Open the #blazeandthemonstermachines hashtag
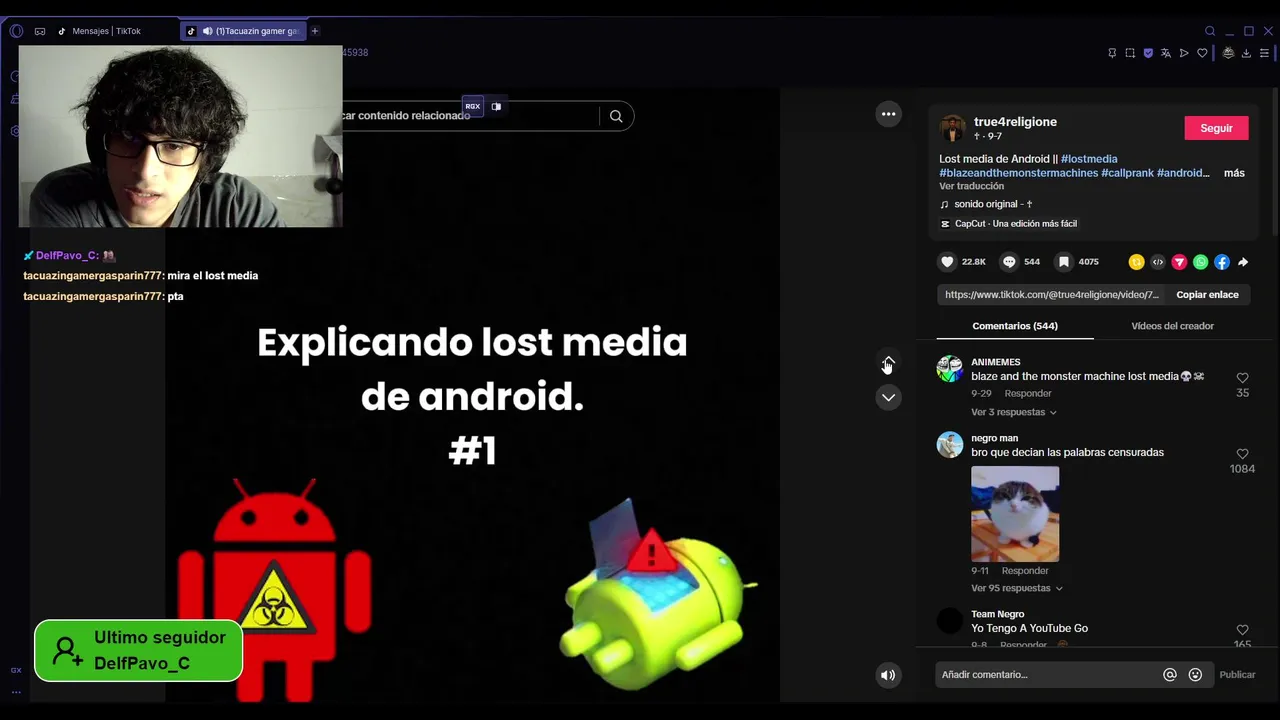The height and width of the screenshot is (720, 1280). (1018, 173)
